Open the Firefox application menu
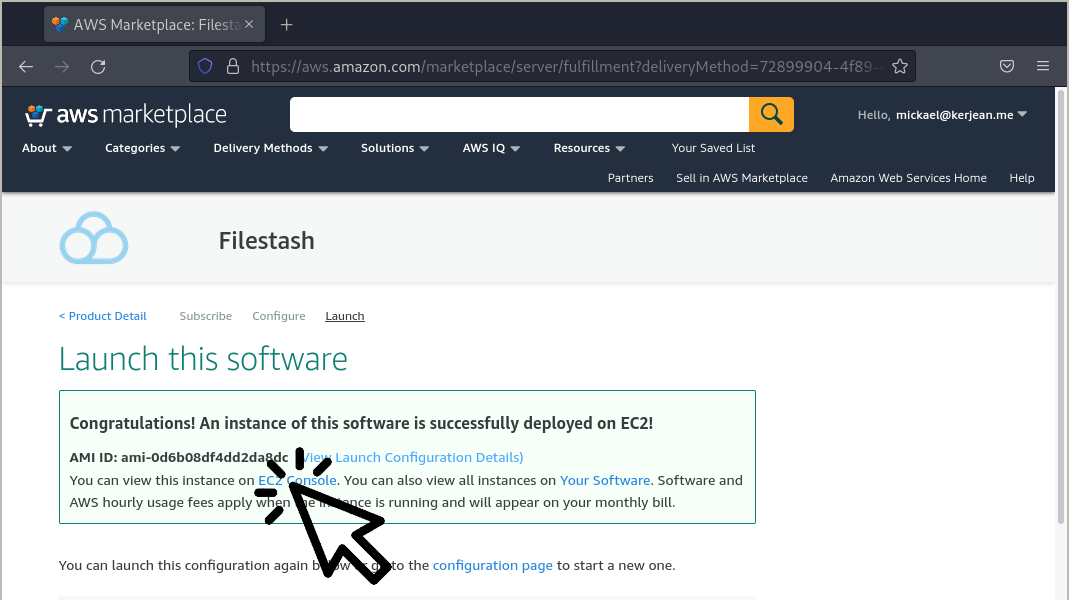Viewport: 1069px width, 600px height. (x=1042, y=66)
